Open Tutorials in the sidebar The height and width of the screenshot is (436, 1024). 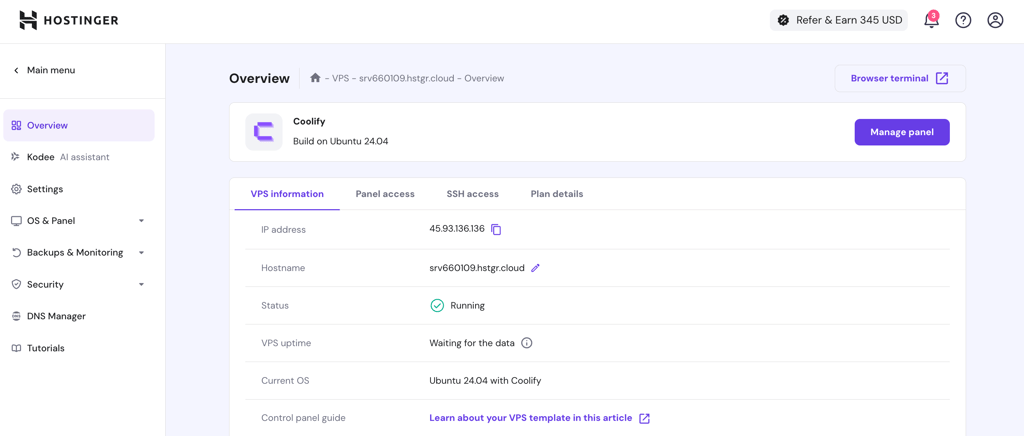[79, 349]
